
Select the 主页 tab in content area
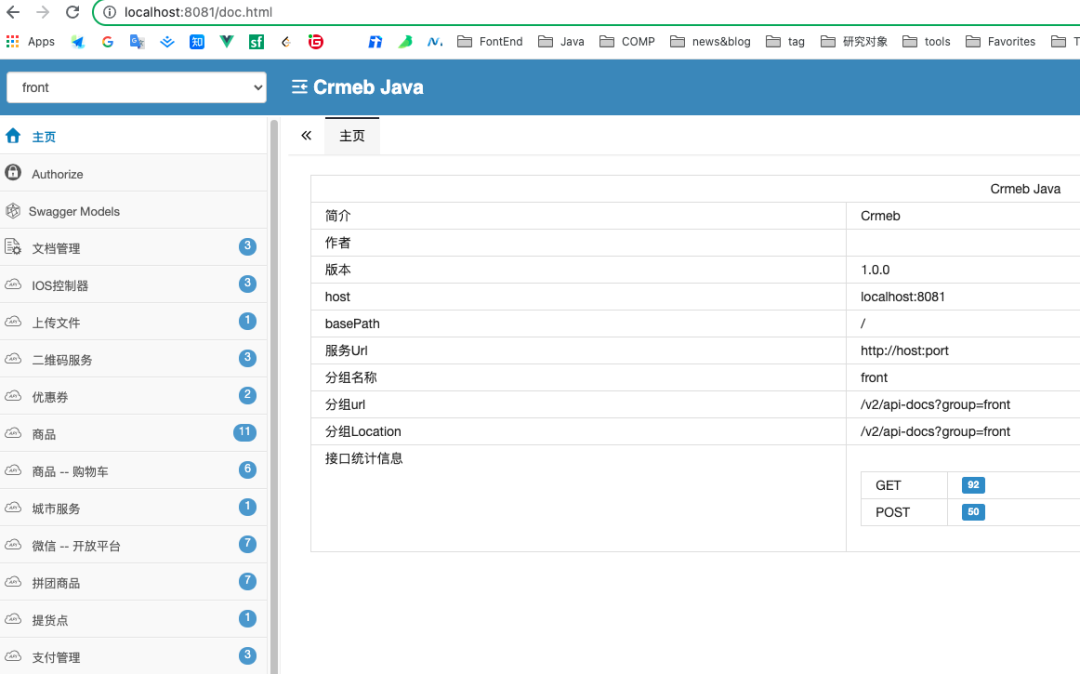(x=352, y=136)
